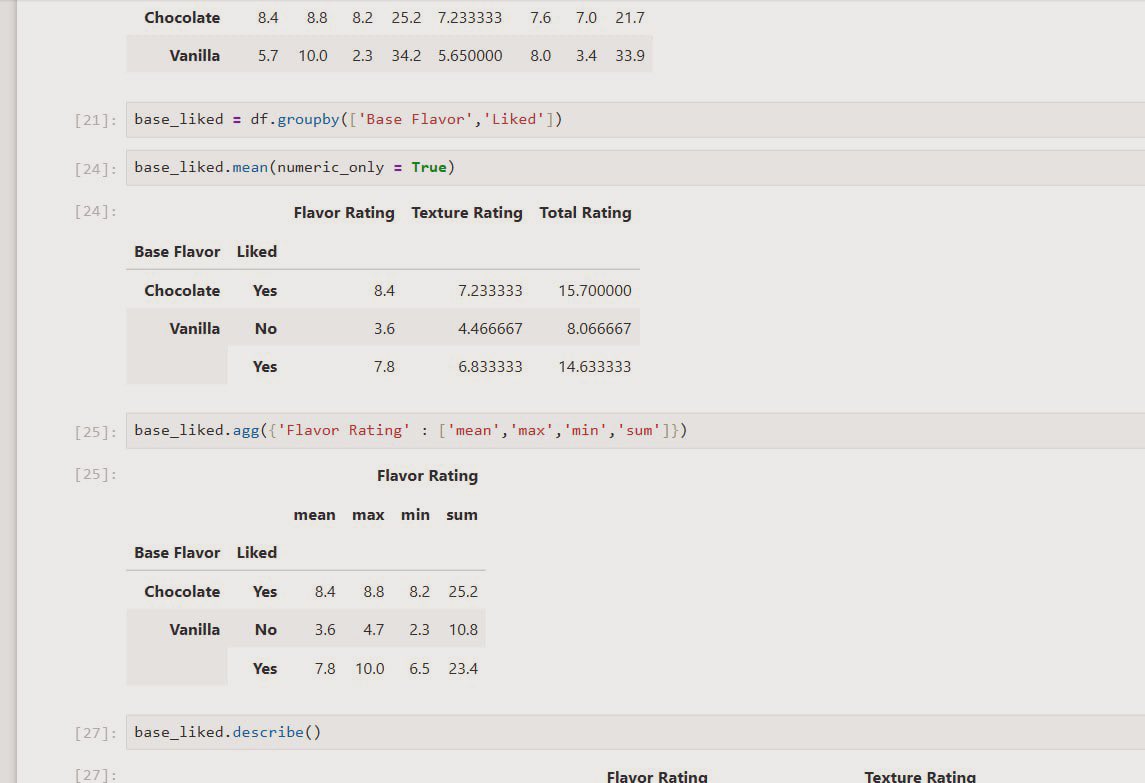Click 'Flavor Rating' header above the agg table
The height and width of the screenshot is (783, 1145).
point(427,476)
